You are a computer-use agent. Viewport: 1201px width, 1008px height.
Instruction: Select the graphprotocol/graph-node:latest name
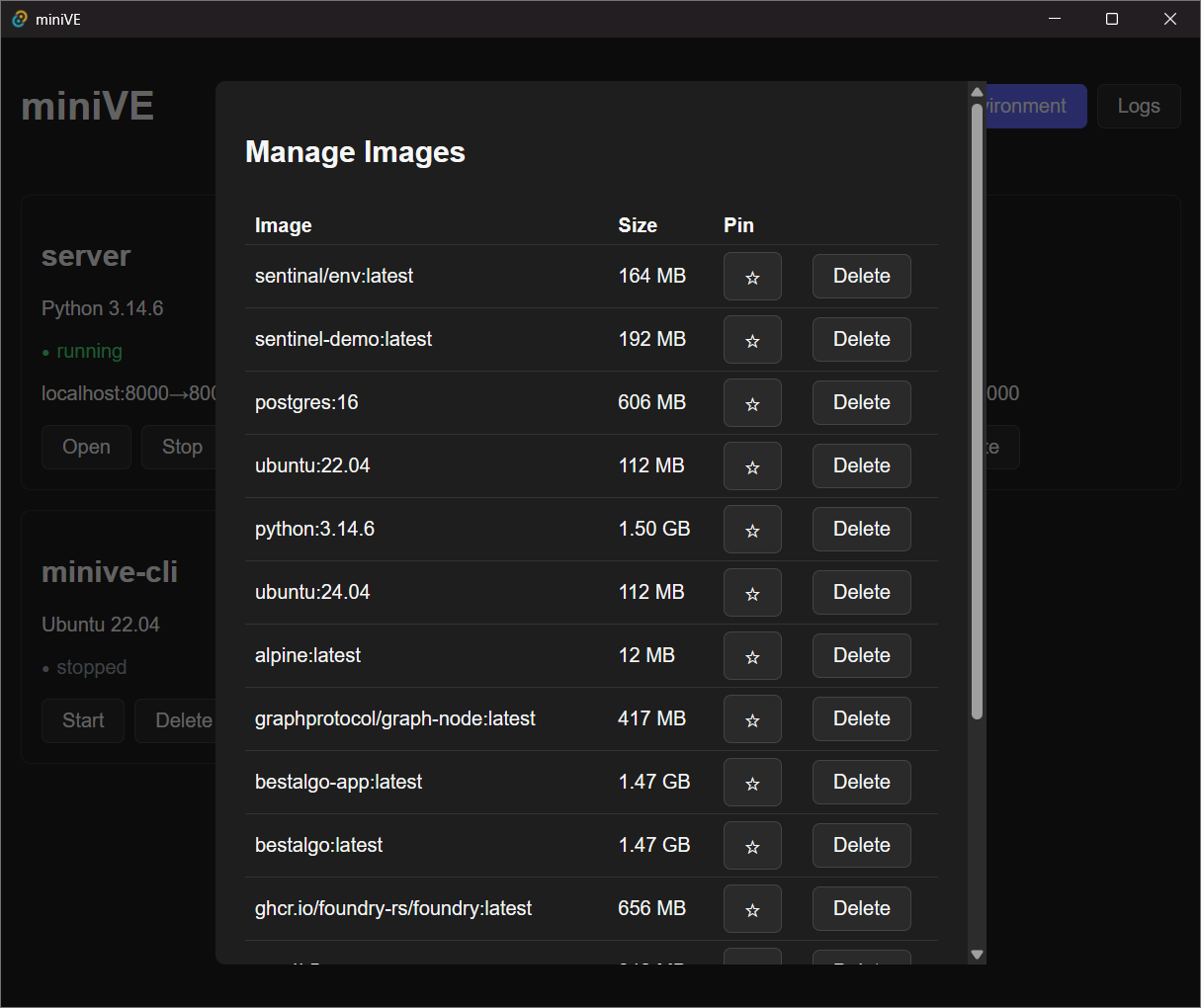click(395, 718)
